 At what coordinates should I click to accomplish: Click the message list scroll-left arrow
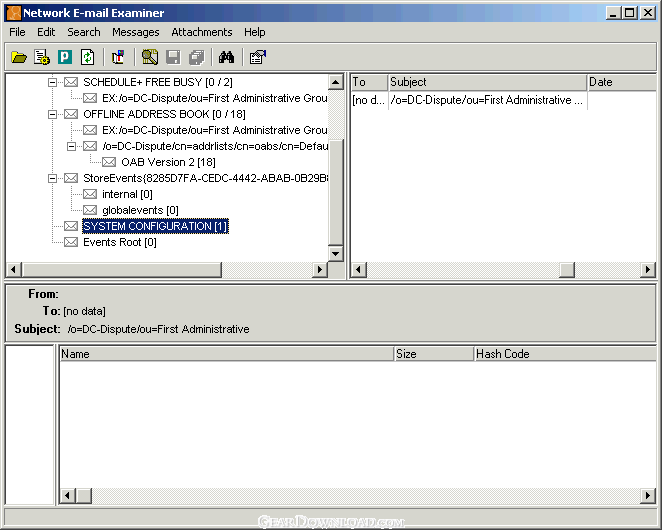[358, 269]
